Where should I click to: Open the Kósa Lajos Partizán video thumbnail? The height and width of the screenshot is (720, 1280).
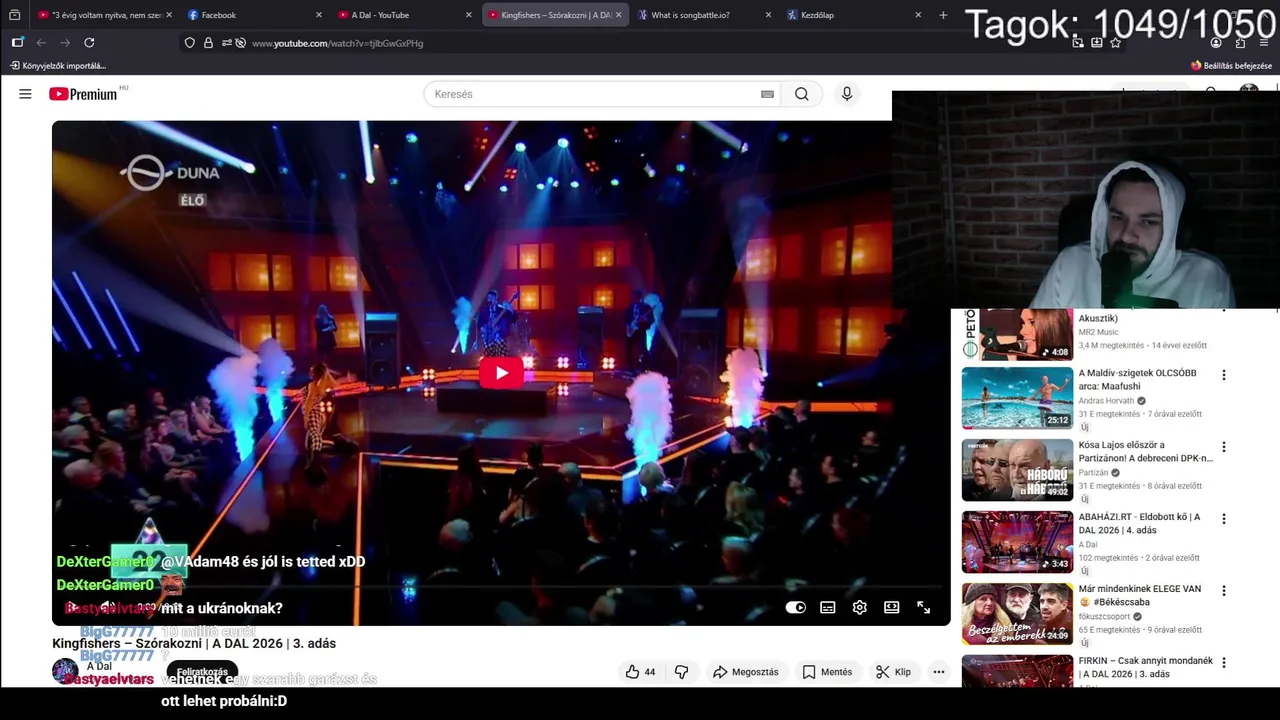point(1017,470)
